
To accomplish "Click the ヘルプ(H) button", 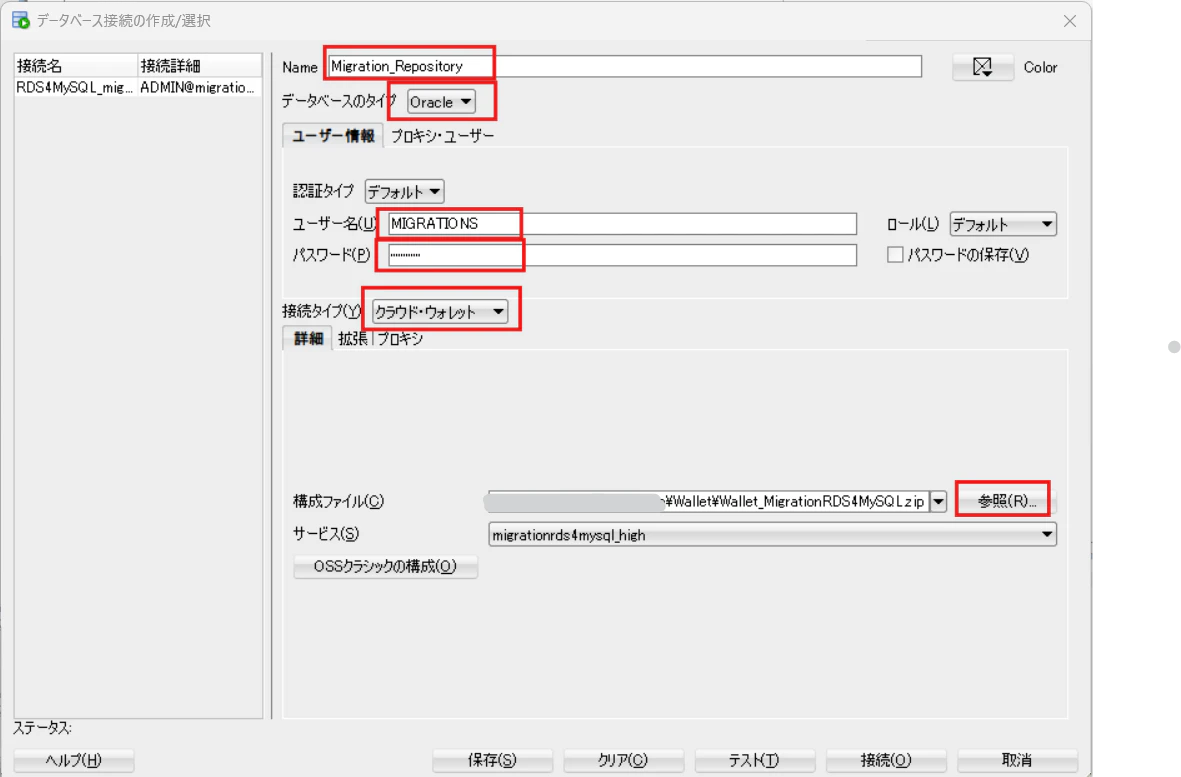I will tap(74, 760).
